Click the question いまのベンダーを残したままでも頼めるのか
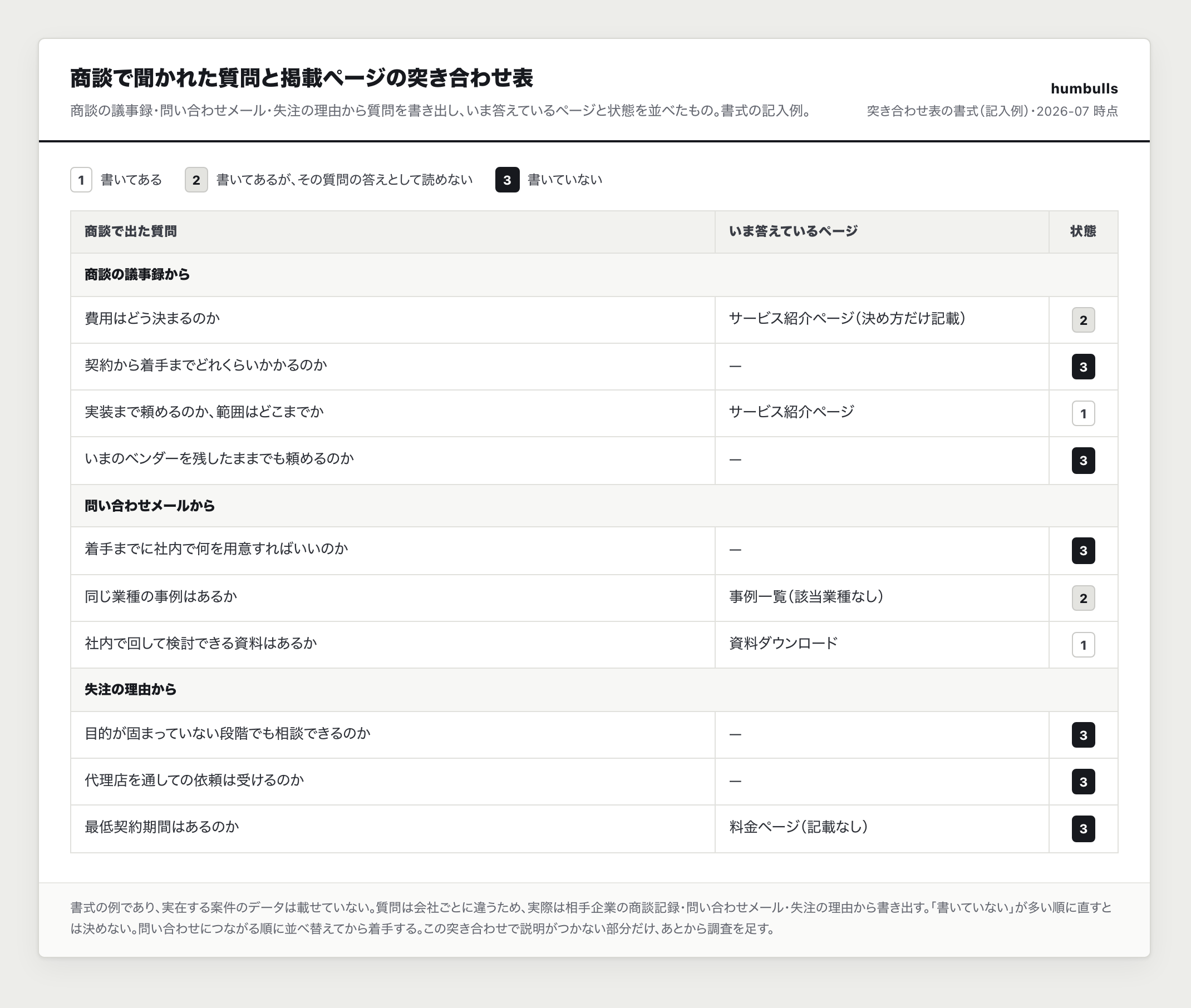 click(x=219, y=459)
